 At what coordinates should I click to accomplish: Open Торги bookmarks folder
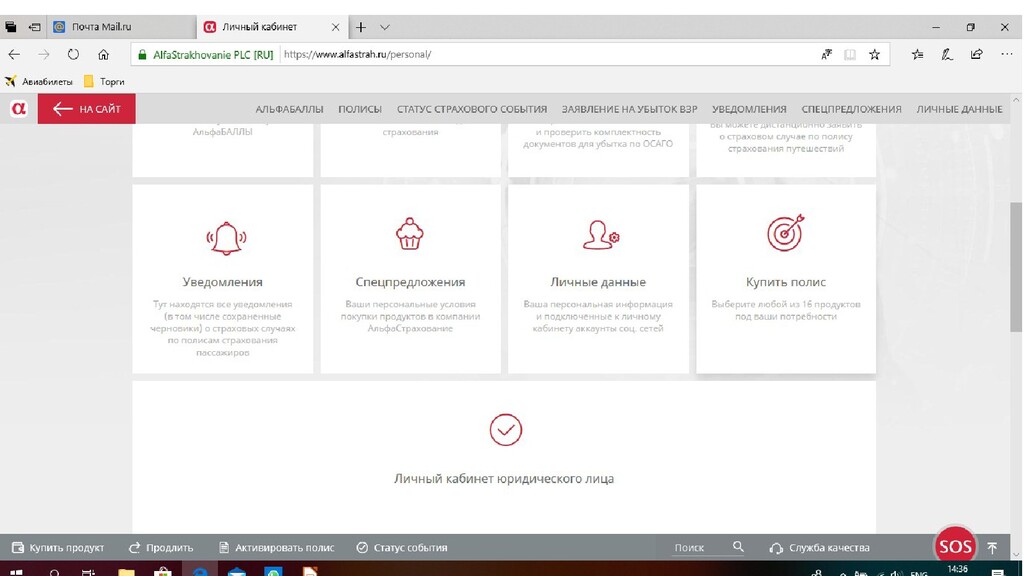coord(104,82)
